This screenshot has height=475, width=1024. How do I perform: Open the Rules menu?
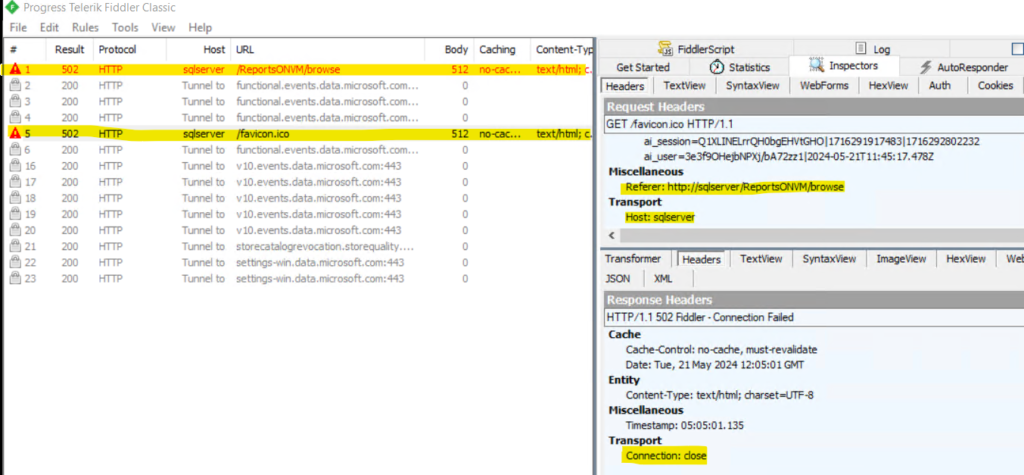click(85, 27)
